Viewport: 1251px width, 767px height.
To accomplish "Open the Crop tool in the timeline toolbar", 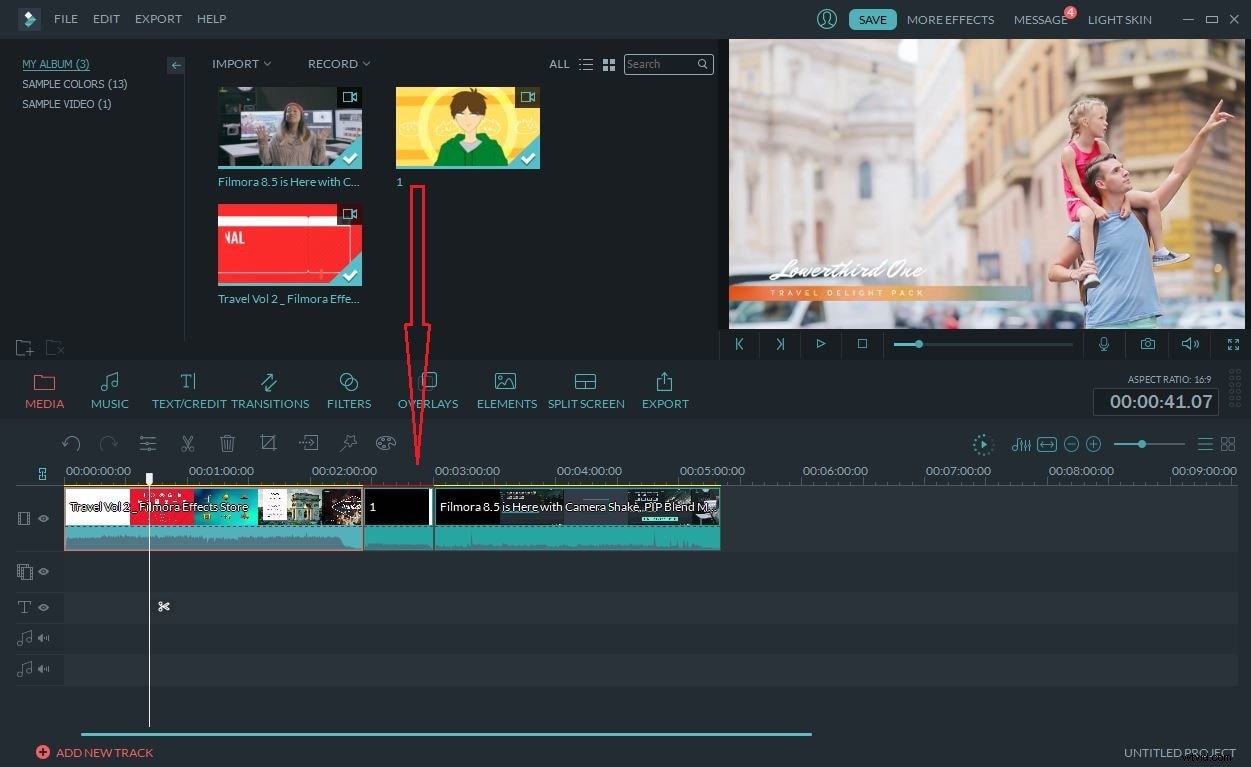I will 269,443.
